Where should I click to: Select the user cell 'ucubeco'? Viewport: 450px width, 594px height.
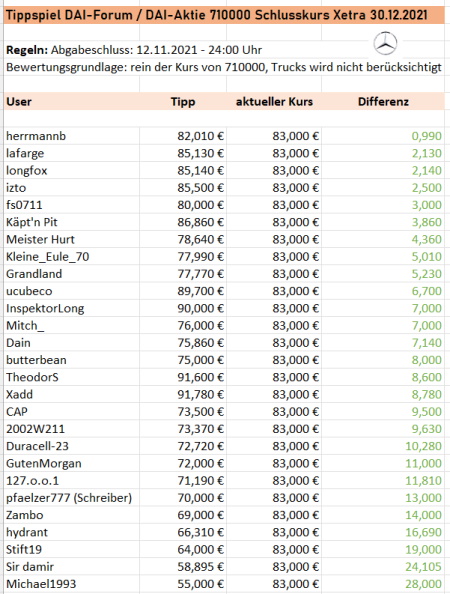[x=29, y=291]
